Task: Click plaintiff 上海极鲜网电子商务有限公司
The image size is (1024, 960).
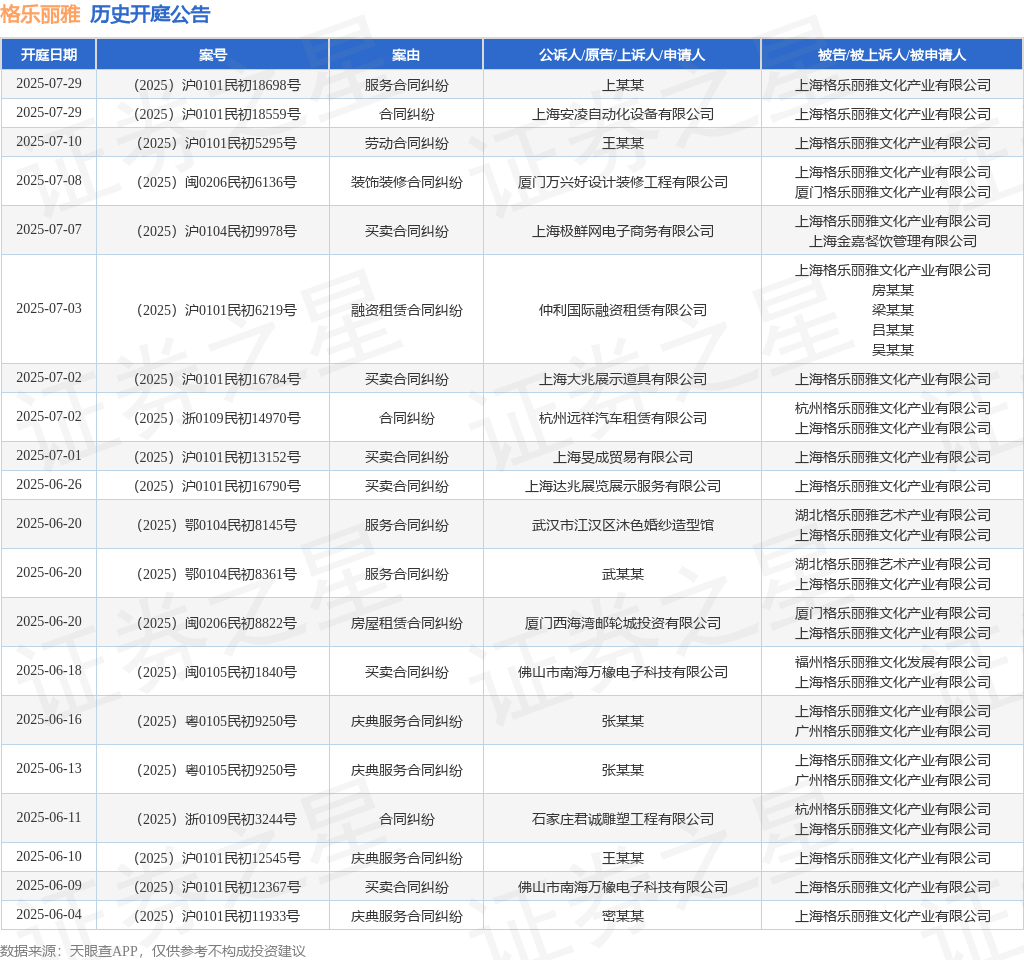Action: pos(622,231)
